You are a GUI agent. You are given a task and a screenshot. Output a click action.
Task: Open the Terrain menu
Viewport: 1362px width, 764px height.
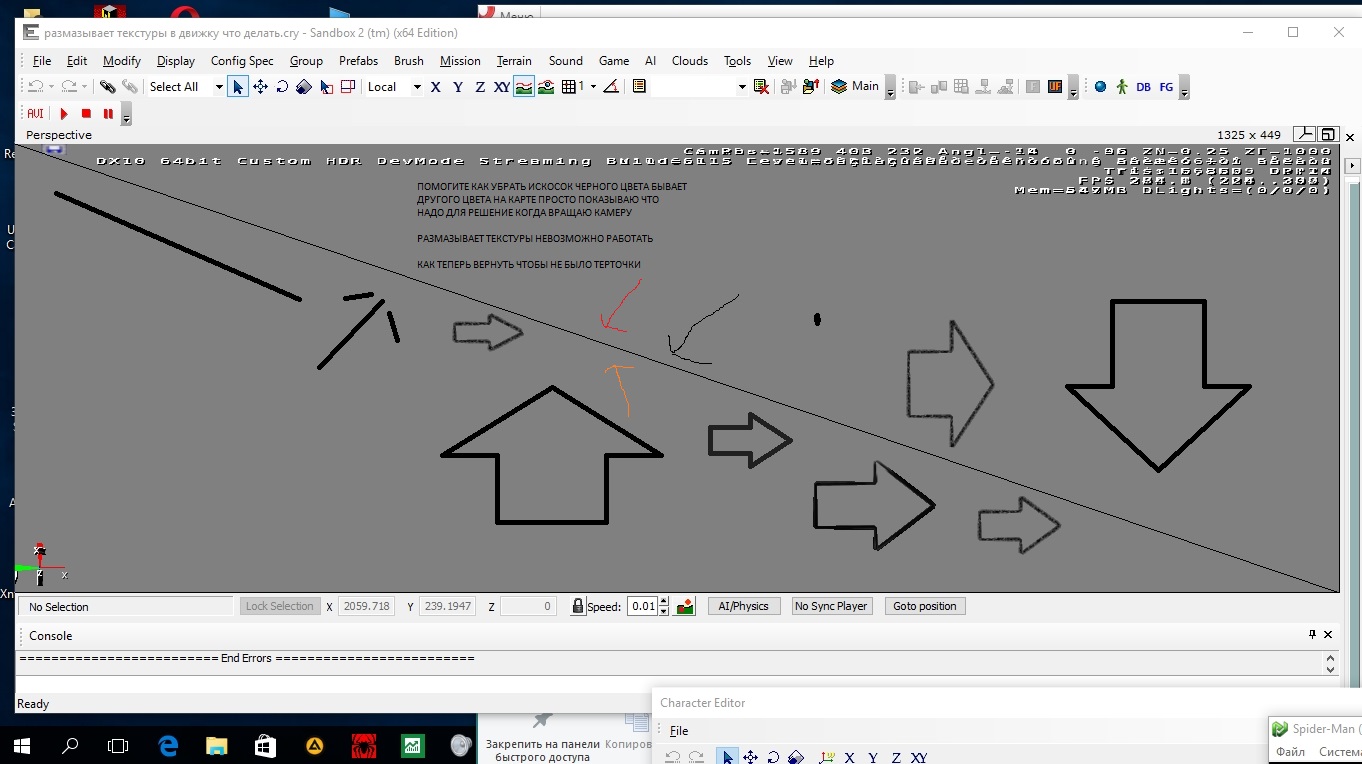point(514,61)
